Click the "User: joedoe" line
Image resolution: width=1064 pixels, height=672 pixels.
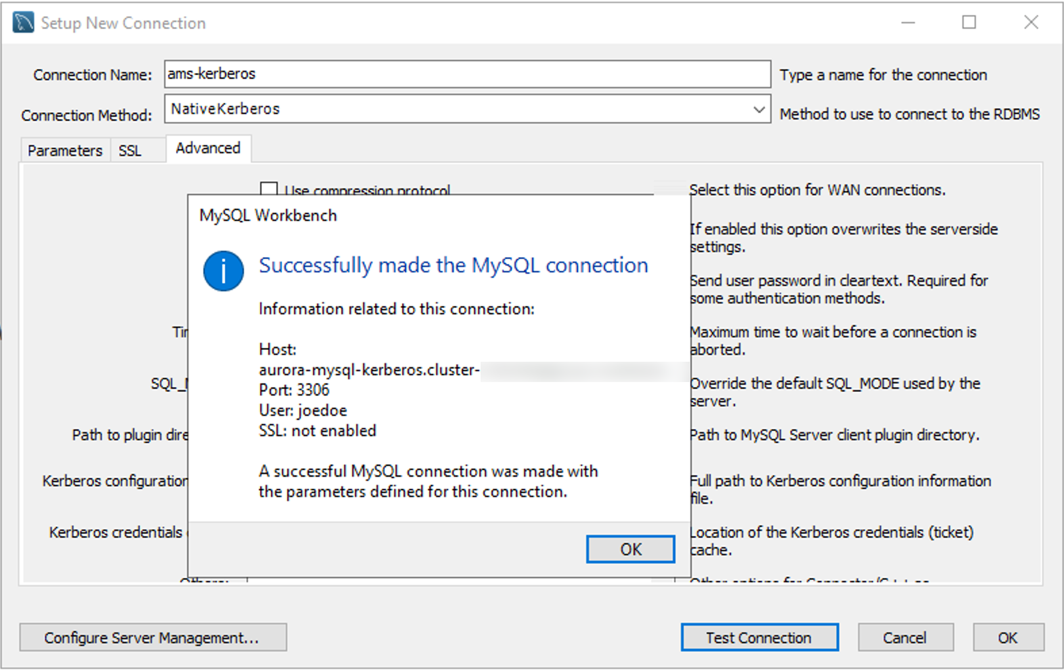303,411
